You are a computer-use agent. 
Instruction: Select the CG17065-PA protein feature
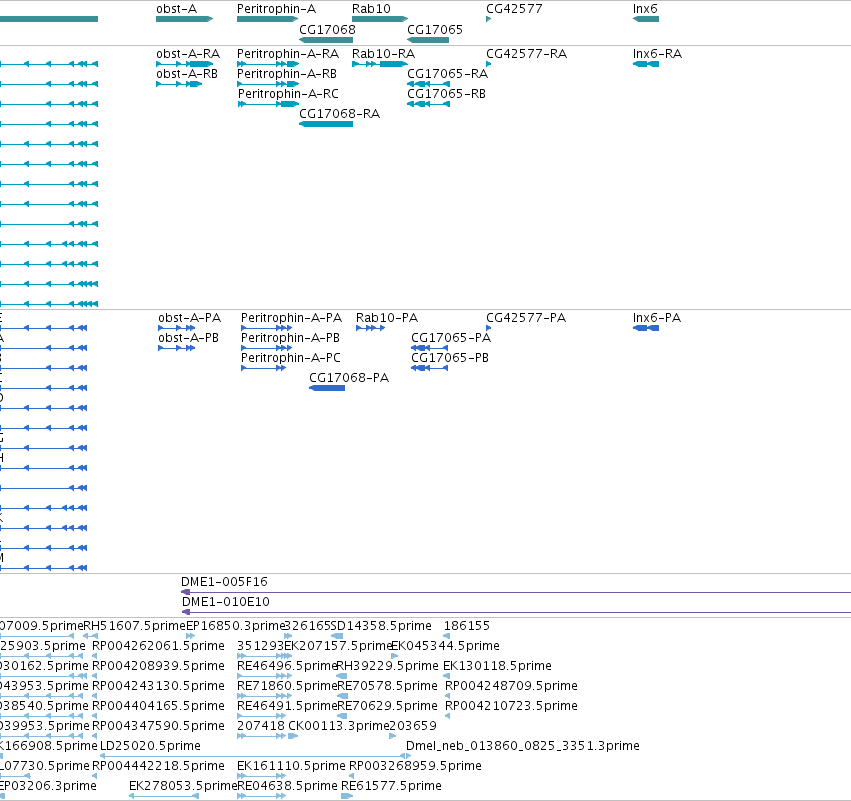tap(429, 348)
